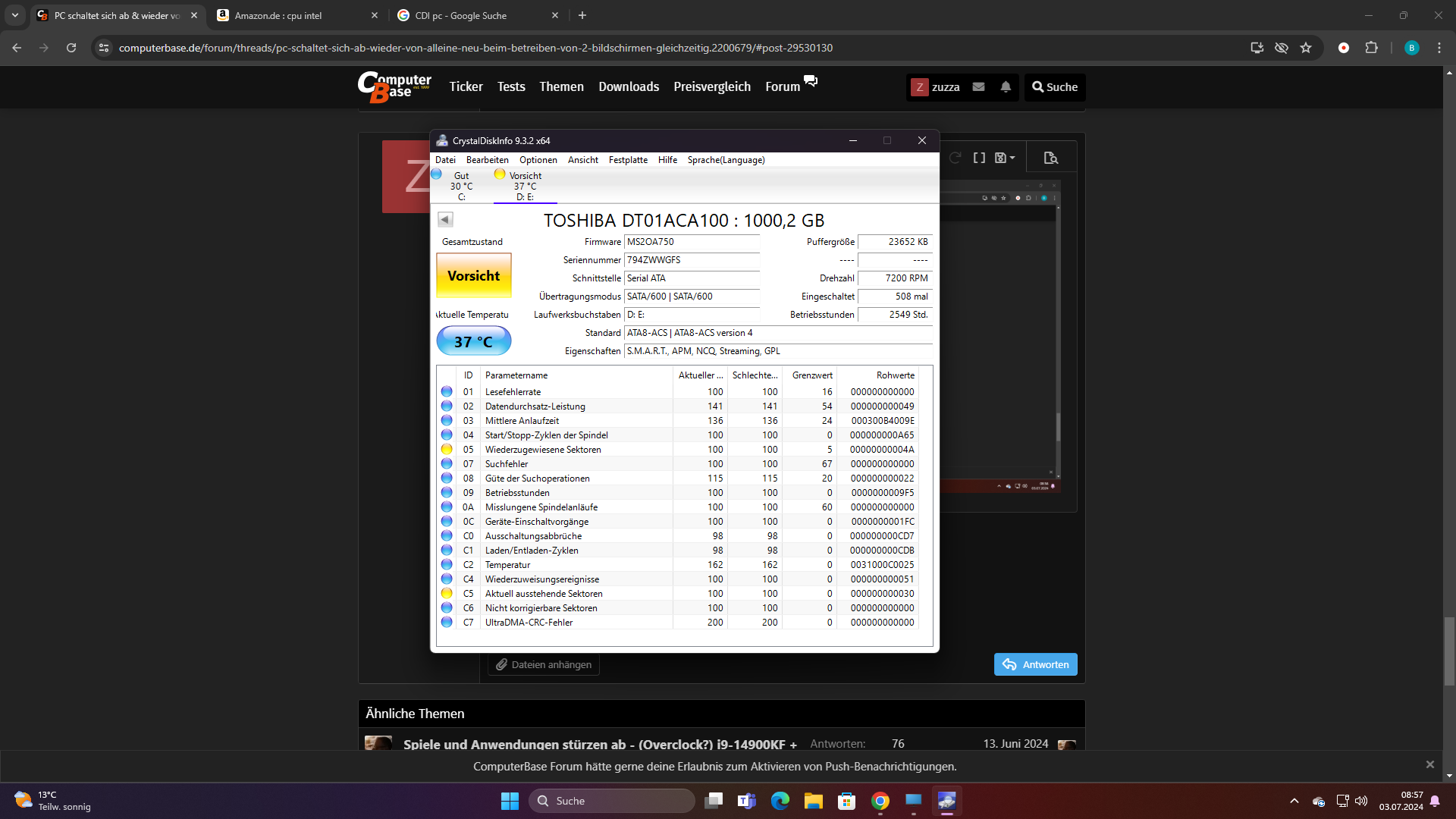Open browser extensions puzzle icon
The width and height of the screenshot is (1456, 819).
[1371, 48]
